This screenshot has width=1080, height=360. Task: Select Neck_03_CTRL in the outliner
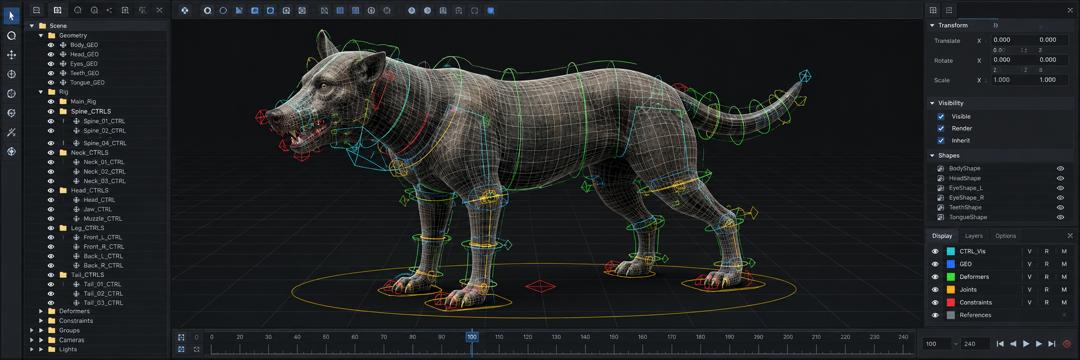(x=104, y=181)
